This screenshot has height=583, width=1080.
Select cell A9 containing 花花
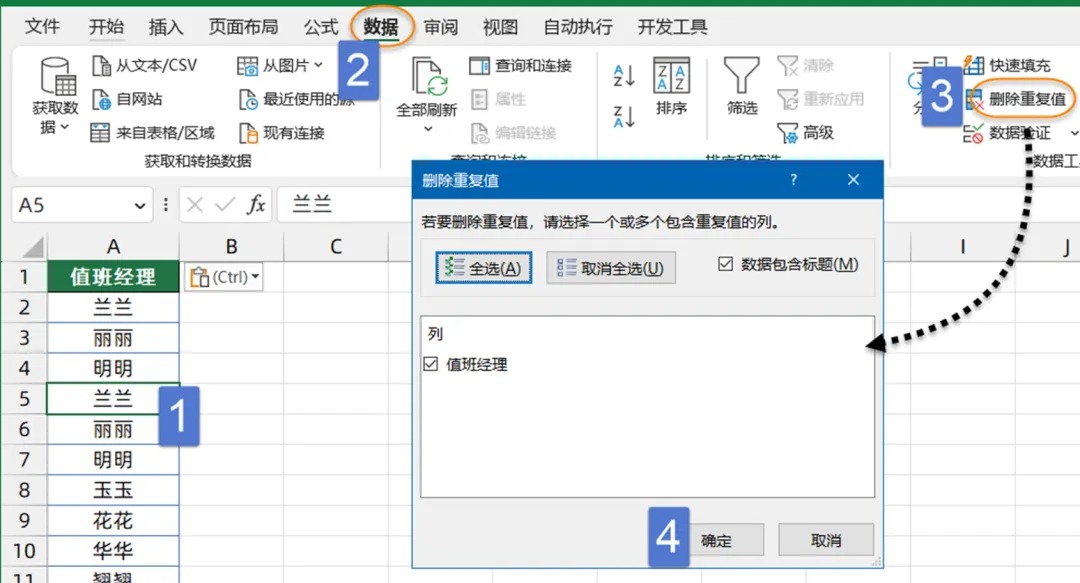(113, 520)
